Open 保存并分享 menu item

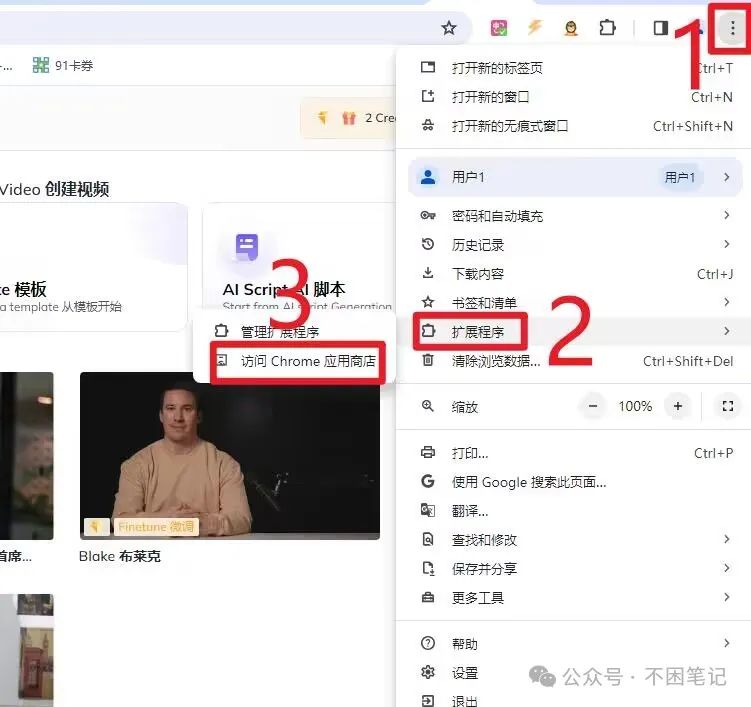[574, 569]
